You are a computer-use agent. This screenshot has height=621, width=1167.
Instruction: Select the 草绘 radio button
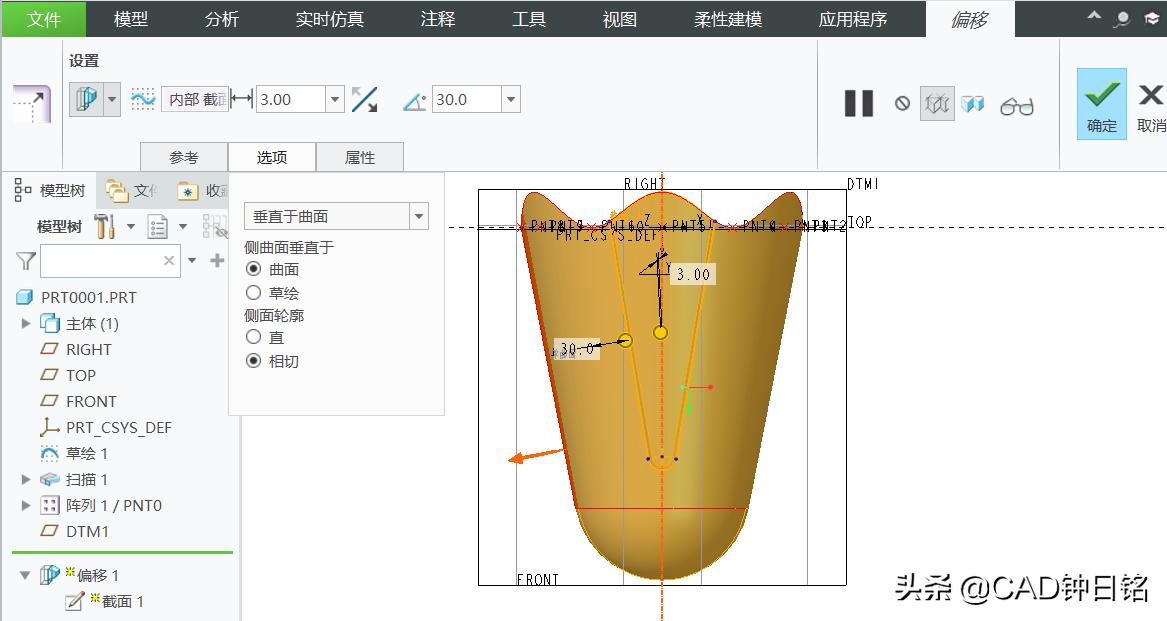tap(254, 293)
